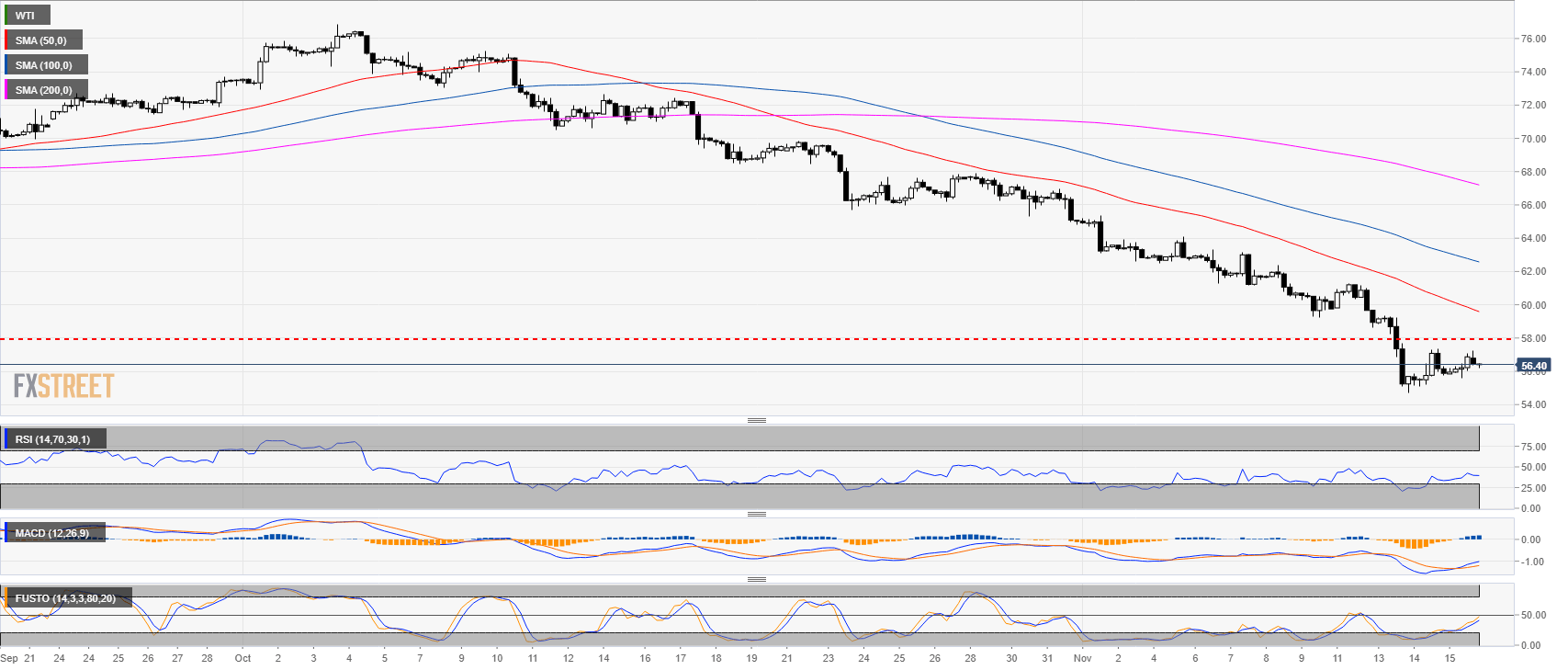Grab the resize handle above the FUSTO pane
The image size is (1568, 670).
756,579
